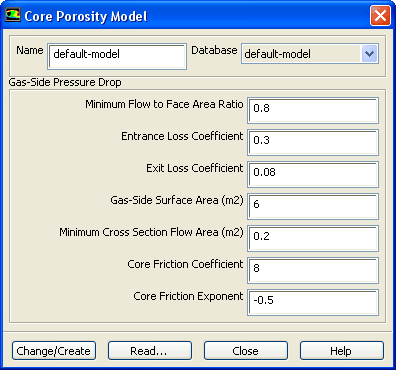Click the Read... button
Image resolution: width=396 pixels, height=370 pixels.
coord(150,351)
